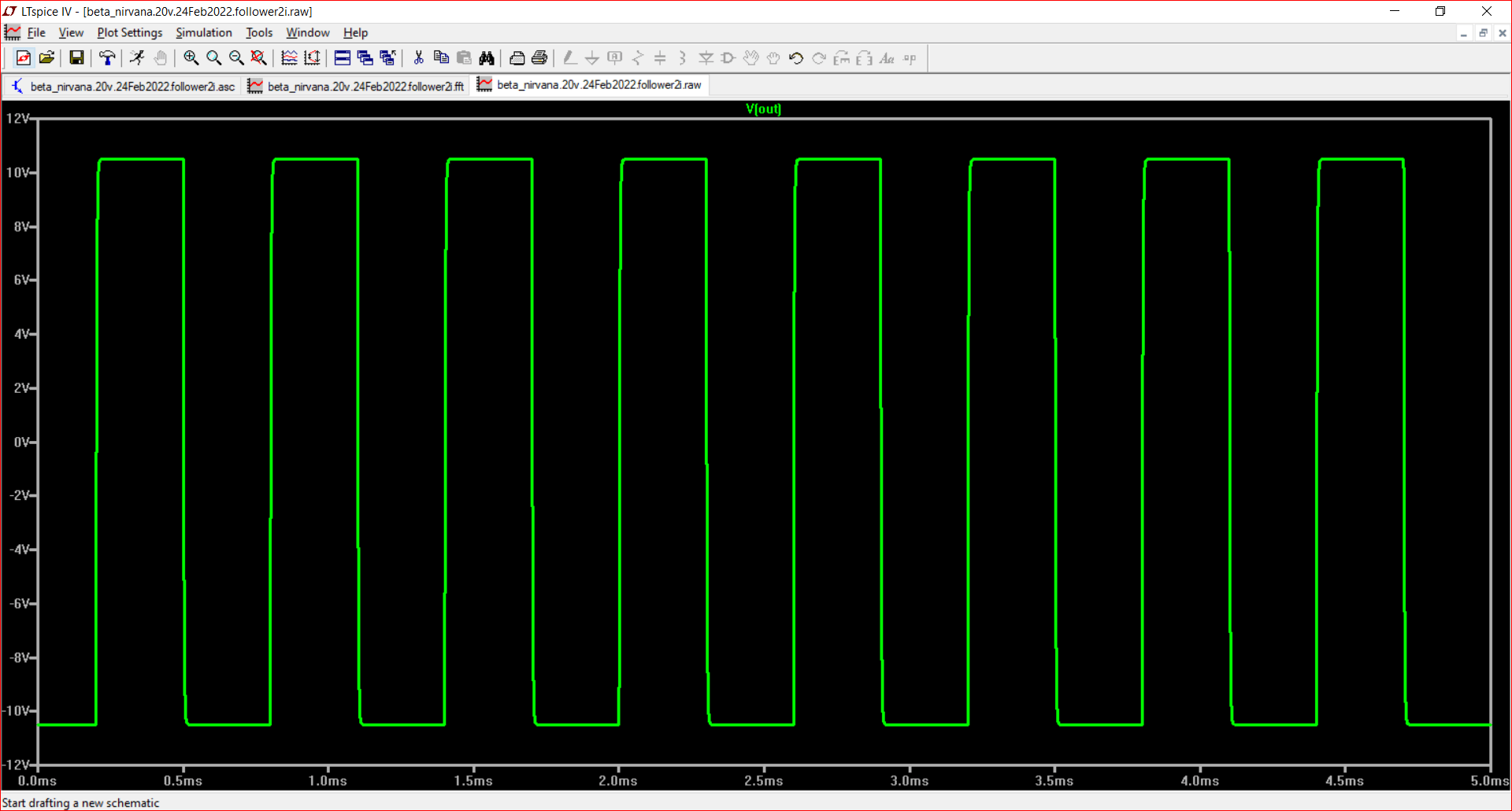Click Zoom full extents crossed magnifier icon
This screenshot has height=811, width=1512.
coord(259,58)
